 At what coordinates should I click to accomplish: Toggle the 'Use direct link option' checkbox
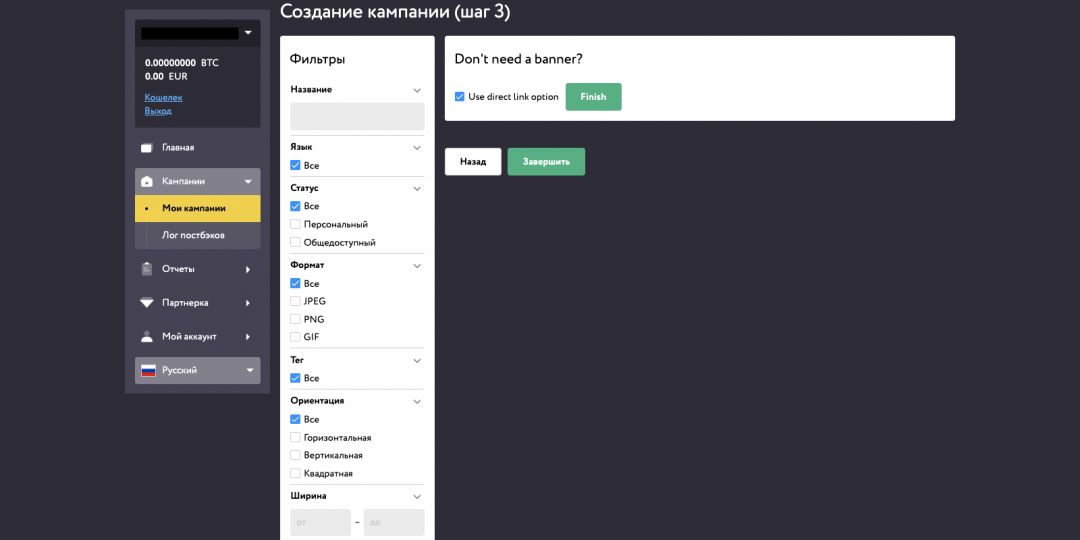[x=460, y=97]
